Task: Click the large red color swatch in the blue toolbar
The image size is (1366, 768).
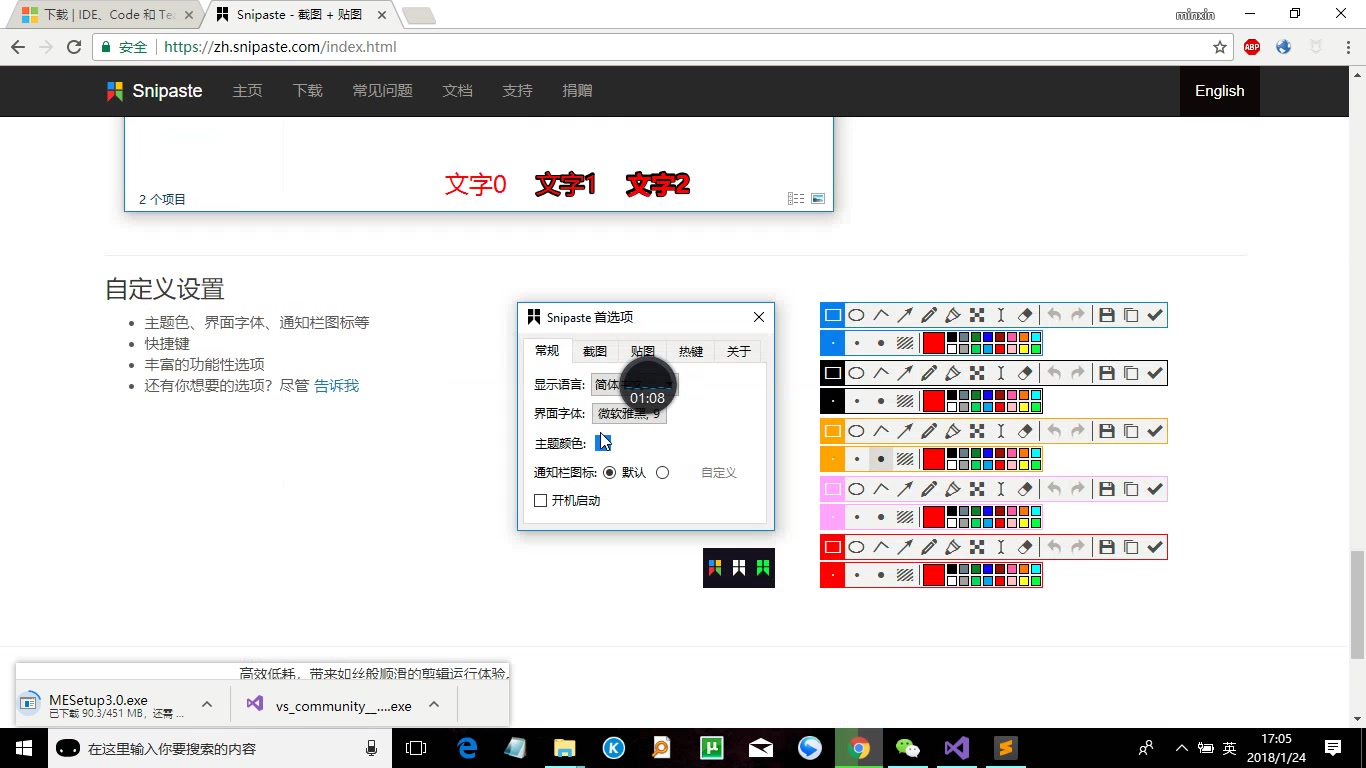Action: [933, 343]
